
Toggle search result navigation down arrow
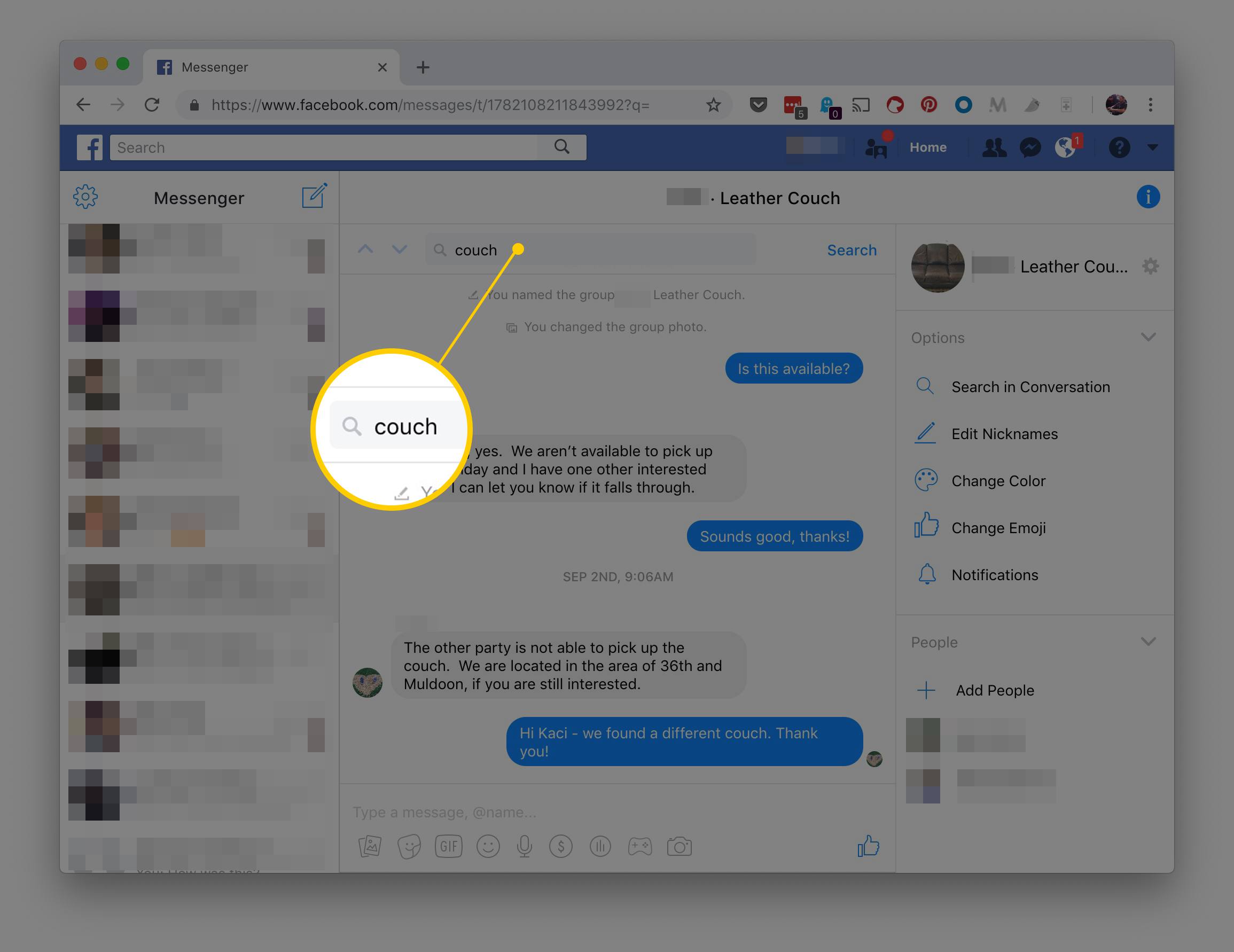click(x=399, y=249)
